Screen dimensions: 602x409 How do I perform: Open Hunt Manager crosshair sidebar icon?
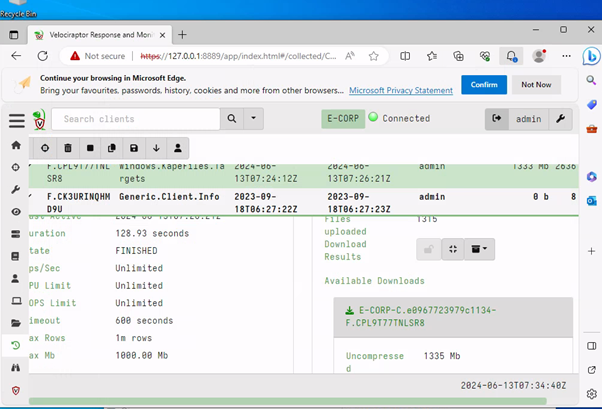tap(16, 167)
